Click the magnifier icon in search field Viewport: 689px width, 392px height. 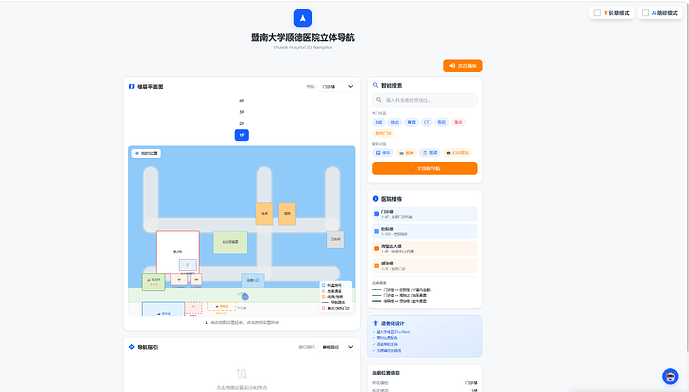point(379,100)
